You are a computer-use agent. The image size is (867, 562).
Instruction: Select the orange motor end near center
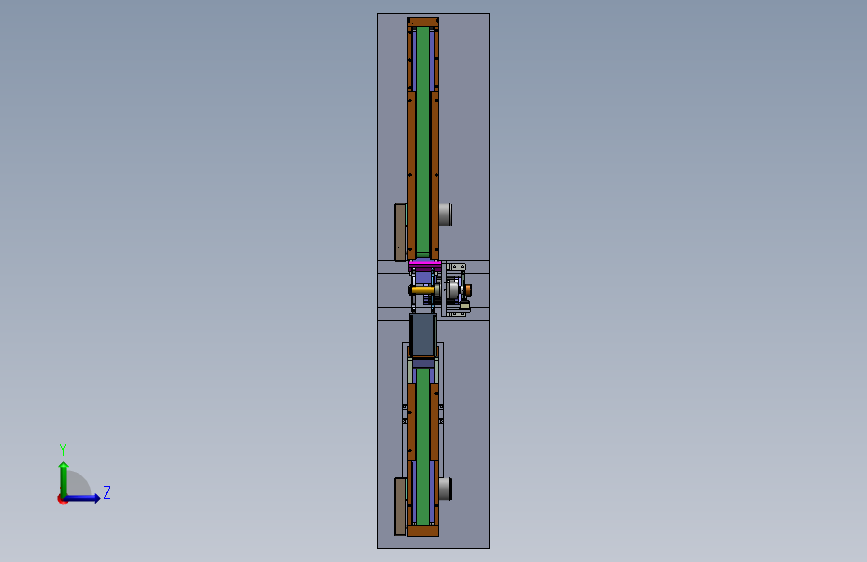coord(468,290)
